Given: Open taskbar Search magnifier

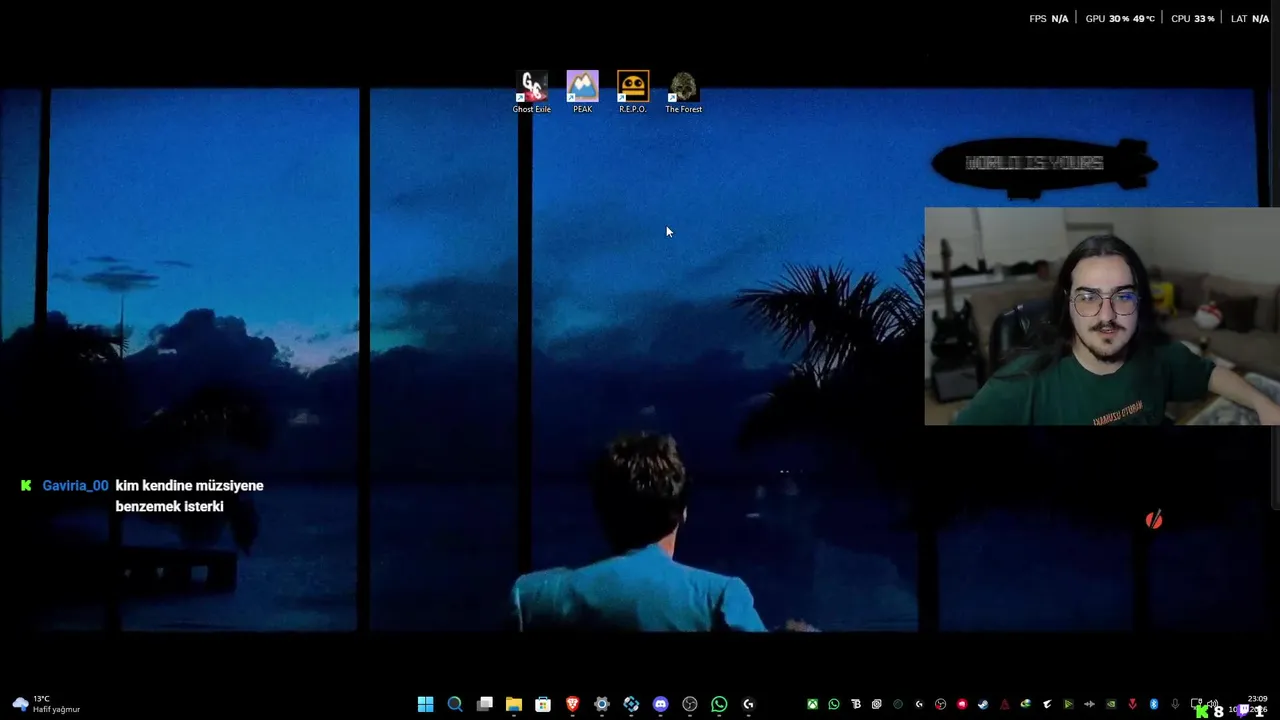Looking at the screenshot, I should [x=455, y=704].
